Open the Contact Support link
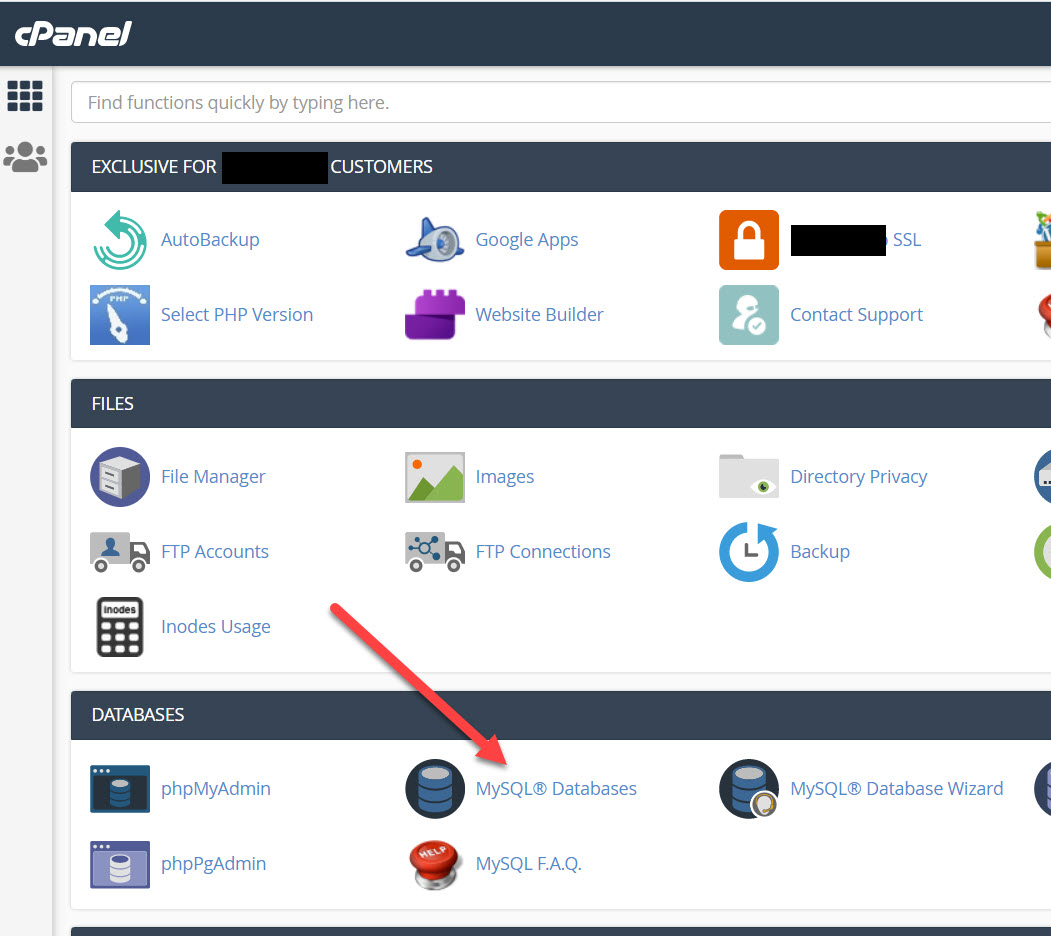The height and width of the screenshot is (936, 1051). [x=857, y=315]
